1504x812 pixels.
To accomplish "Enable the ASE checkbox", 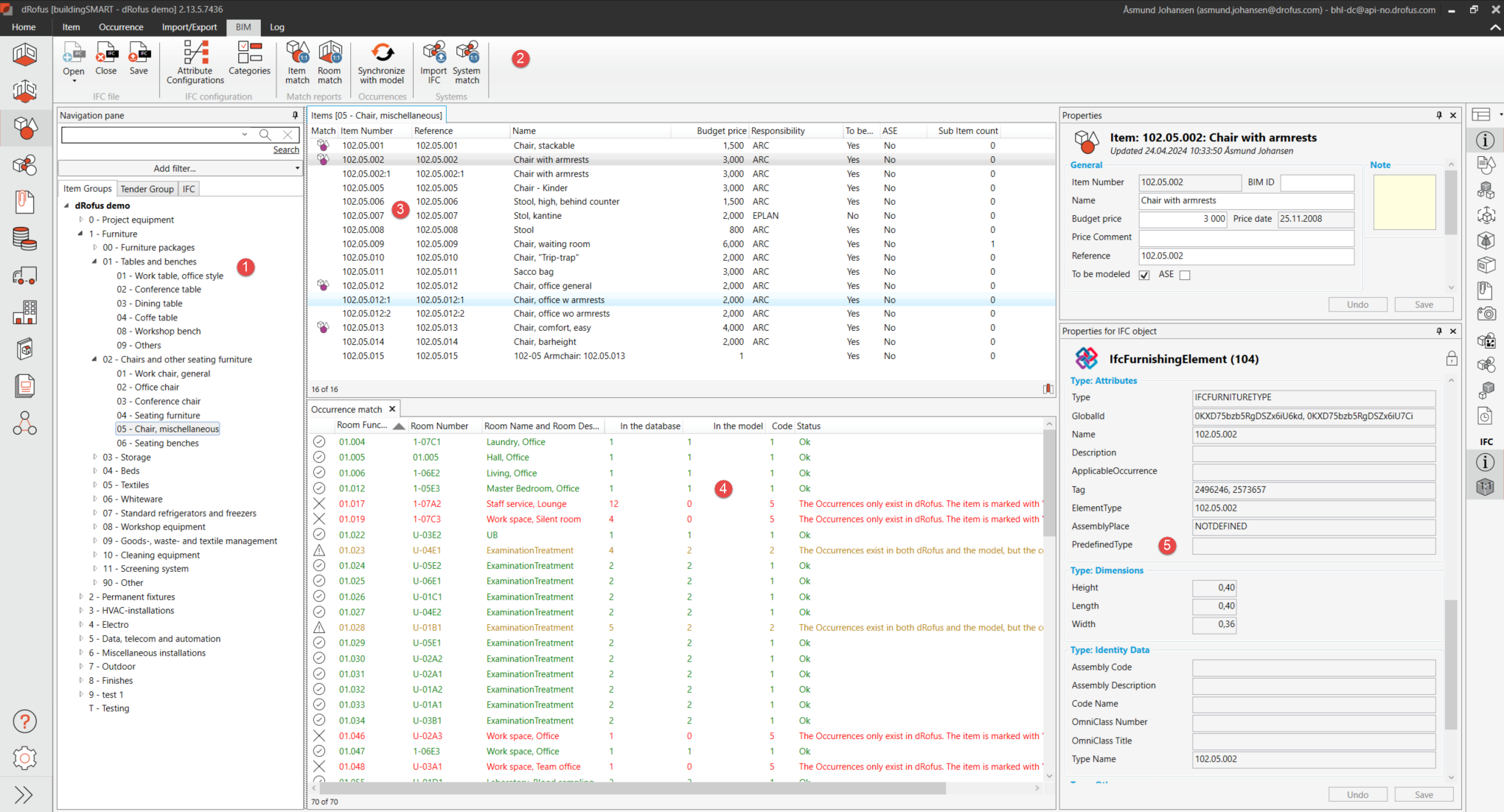I will 1185,275.
